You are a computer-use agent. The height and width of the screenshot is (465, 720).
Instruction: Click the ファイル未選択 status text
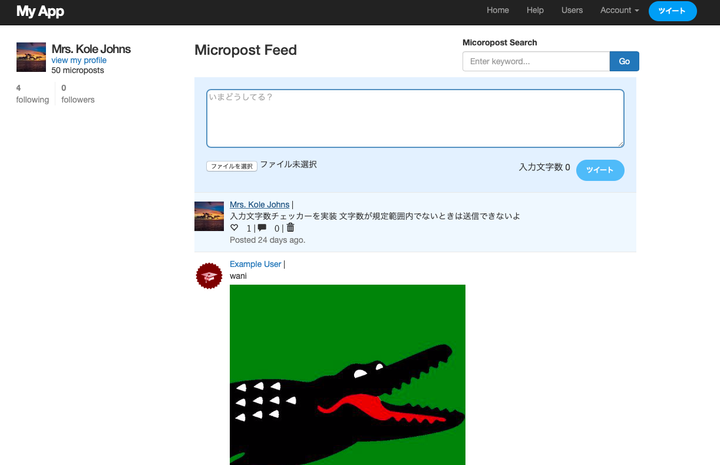[288, 164]
